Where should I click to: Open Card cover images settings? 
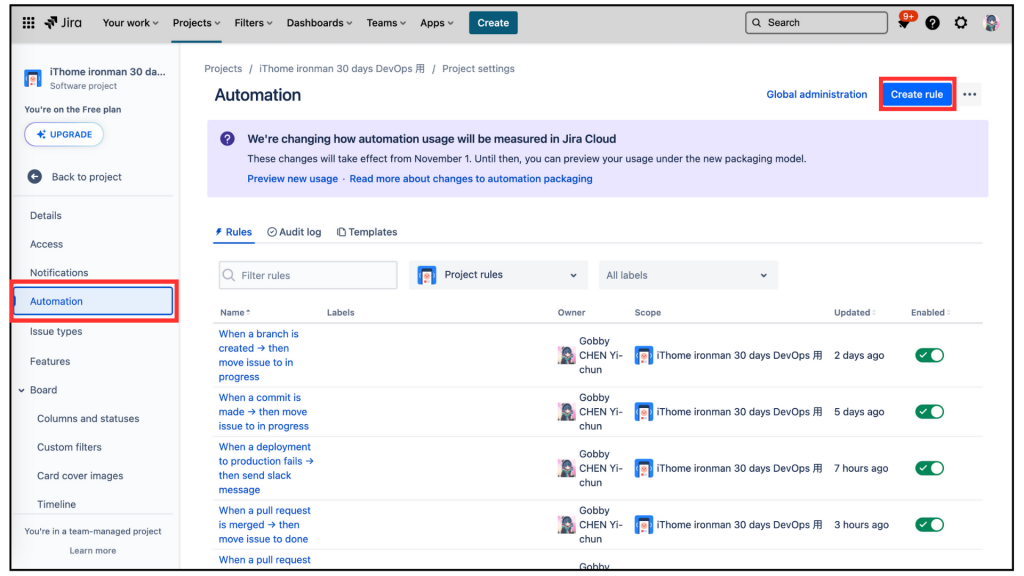80,476
